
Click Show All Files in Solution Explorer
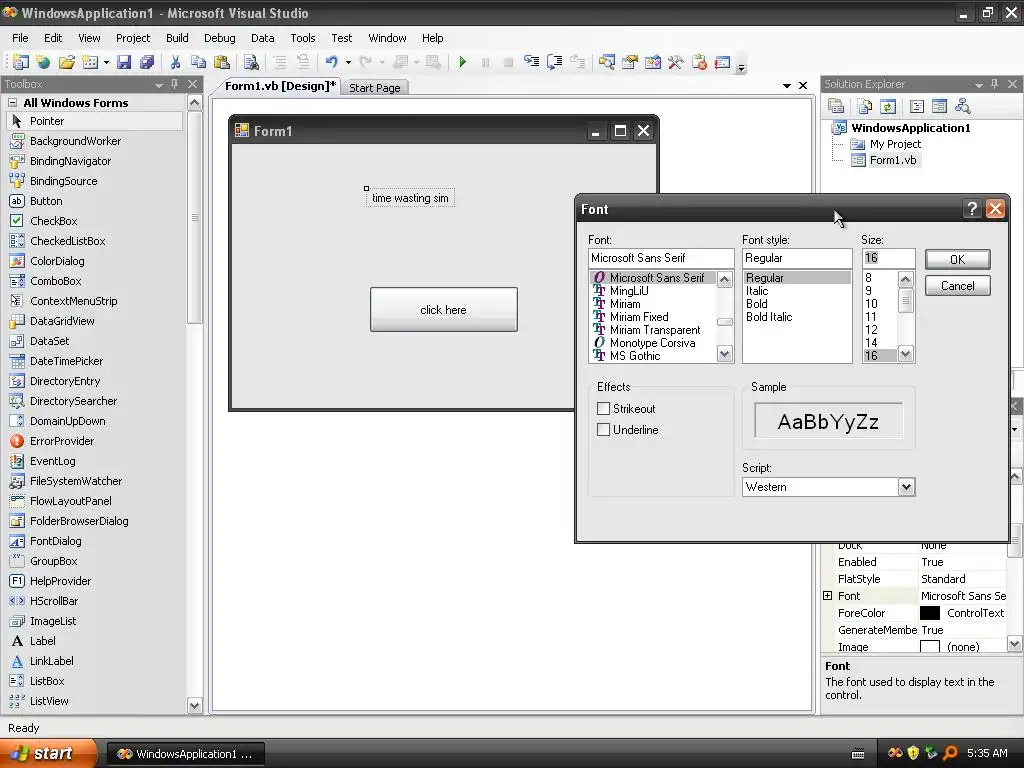(865, 106)
